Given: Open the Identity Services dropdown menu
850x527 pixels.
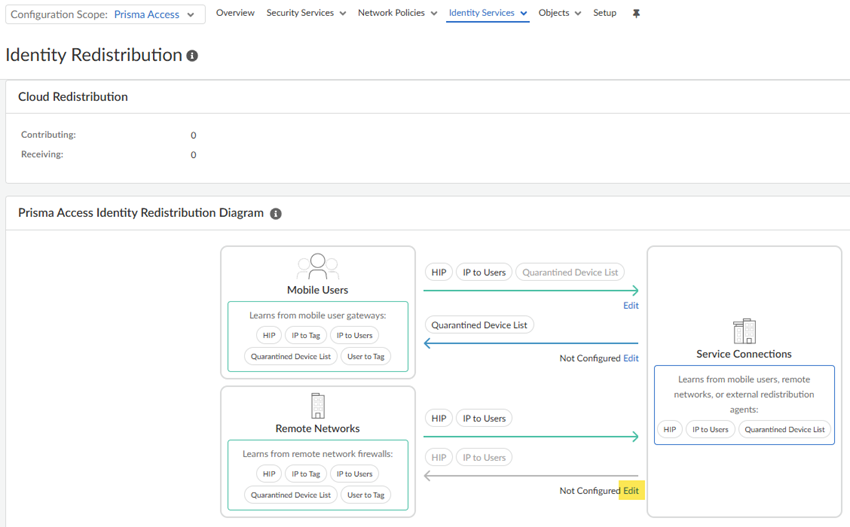Looking at the screenshot, I should (x=487, y=13).
